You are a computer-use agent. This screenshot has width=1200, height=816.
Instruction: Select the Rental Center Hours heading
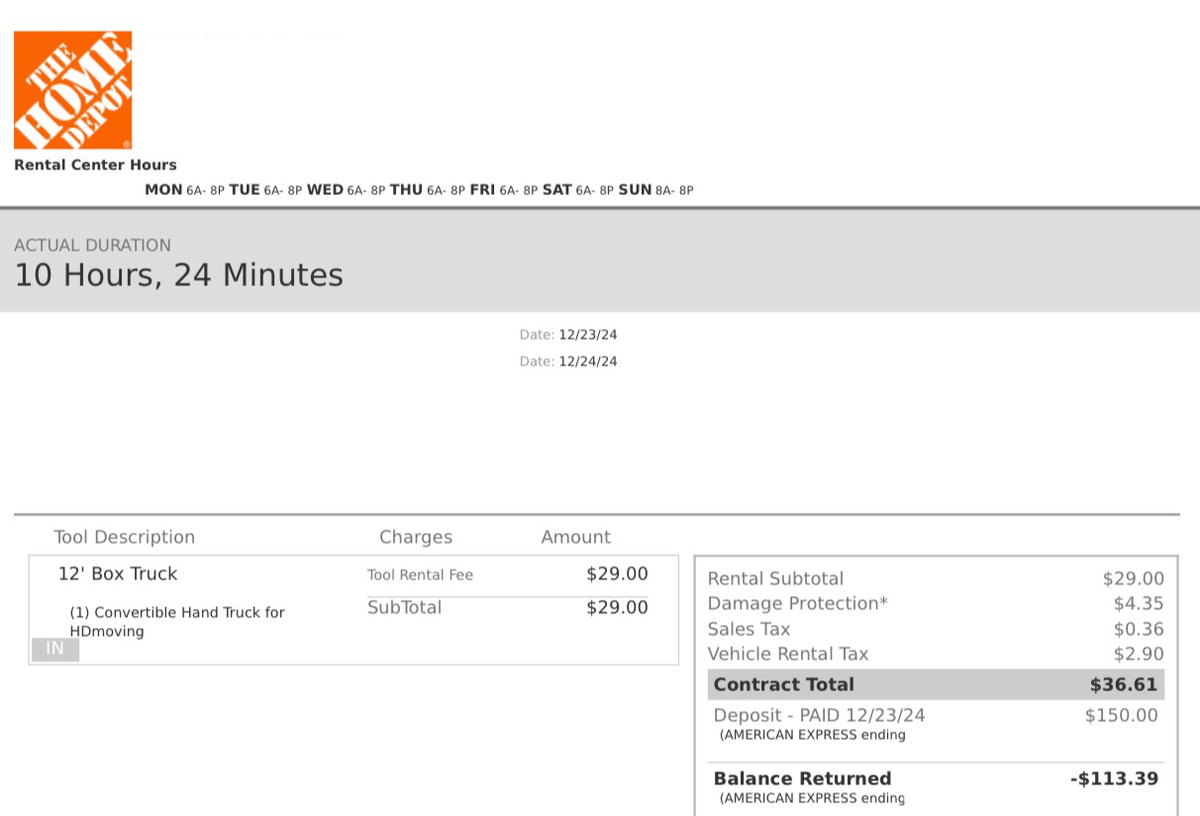pyautogui.click(x=95, y=165)
